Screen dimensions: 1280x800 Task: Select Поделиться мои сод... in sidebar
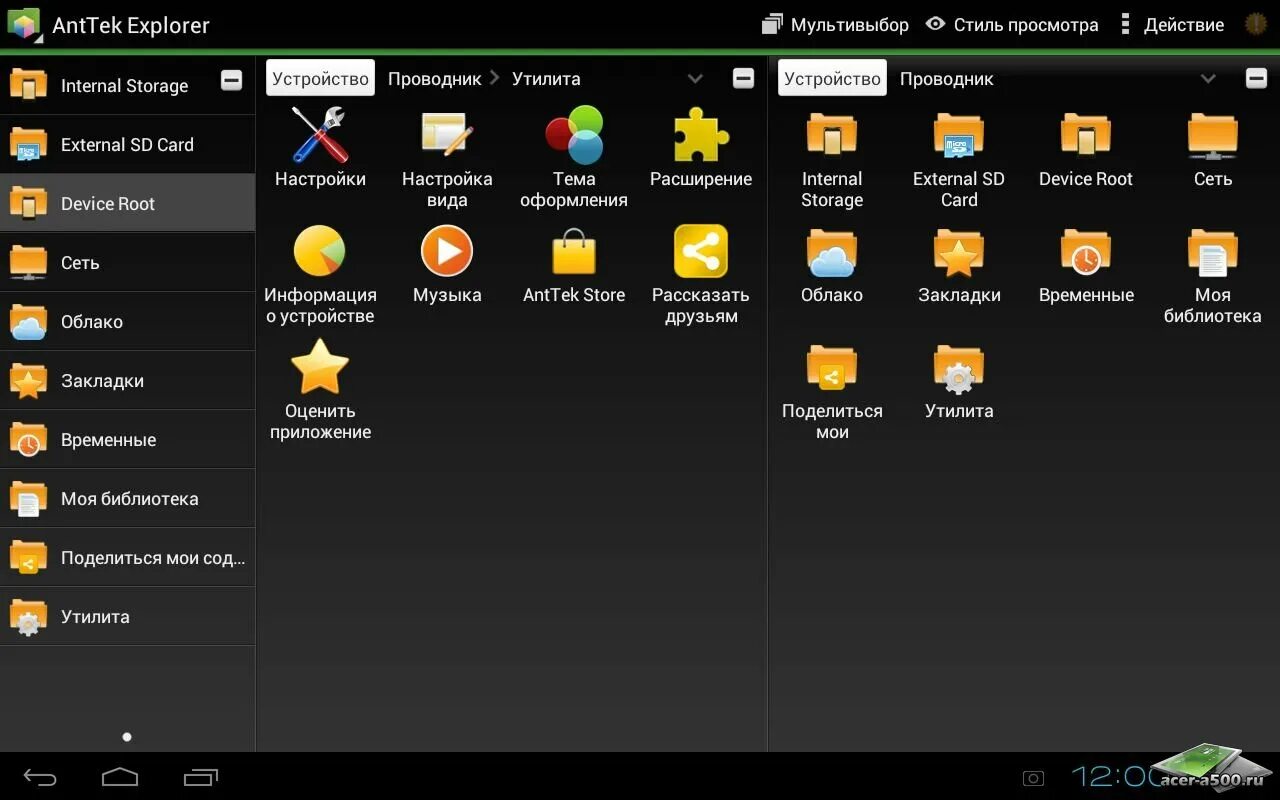pyautogui.click(x=127, y=557)
